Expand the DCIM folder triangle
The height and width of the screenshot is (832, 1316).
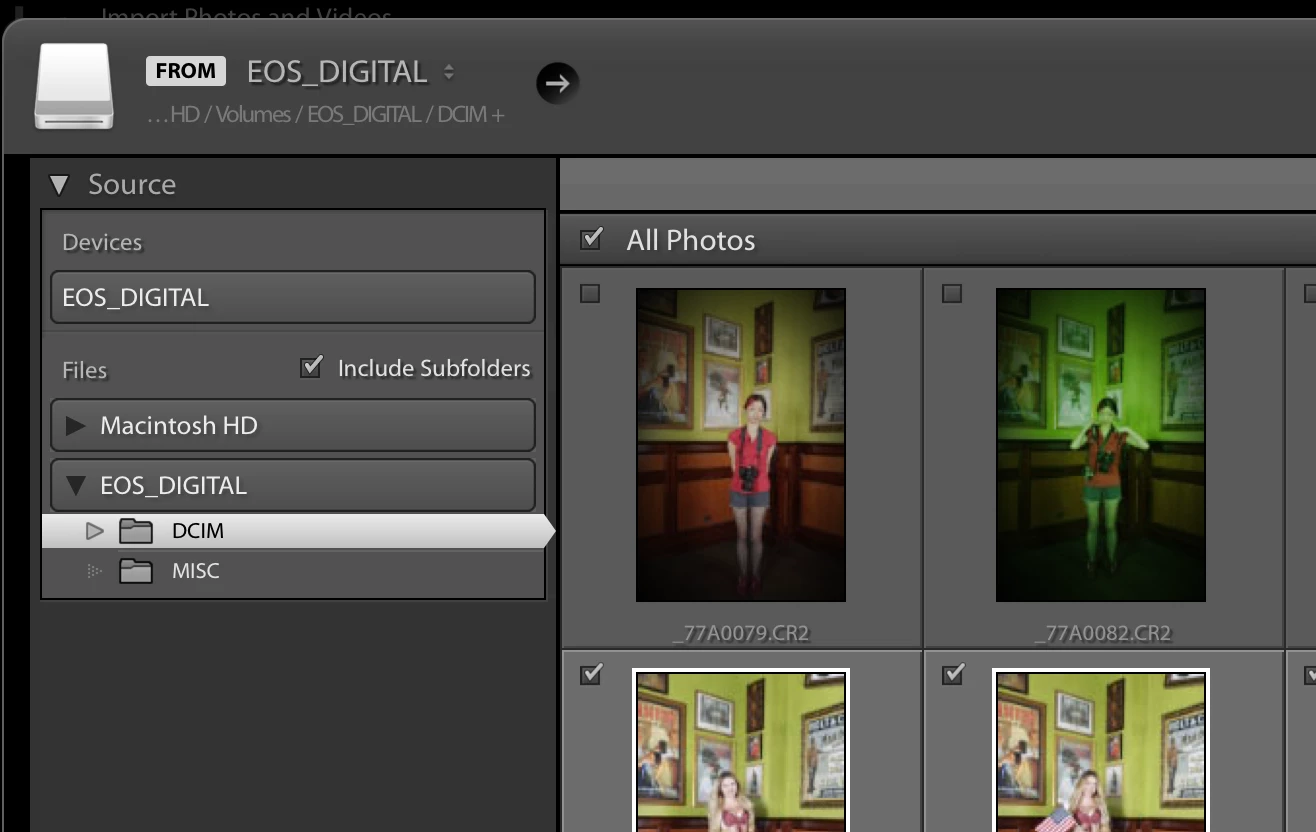pyautogui.click(x=95, y=531)
